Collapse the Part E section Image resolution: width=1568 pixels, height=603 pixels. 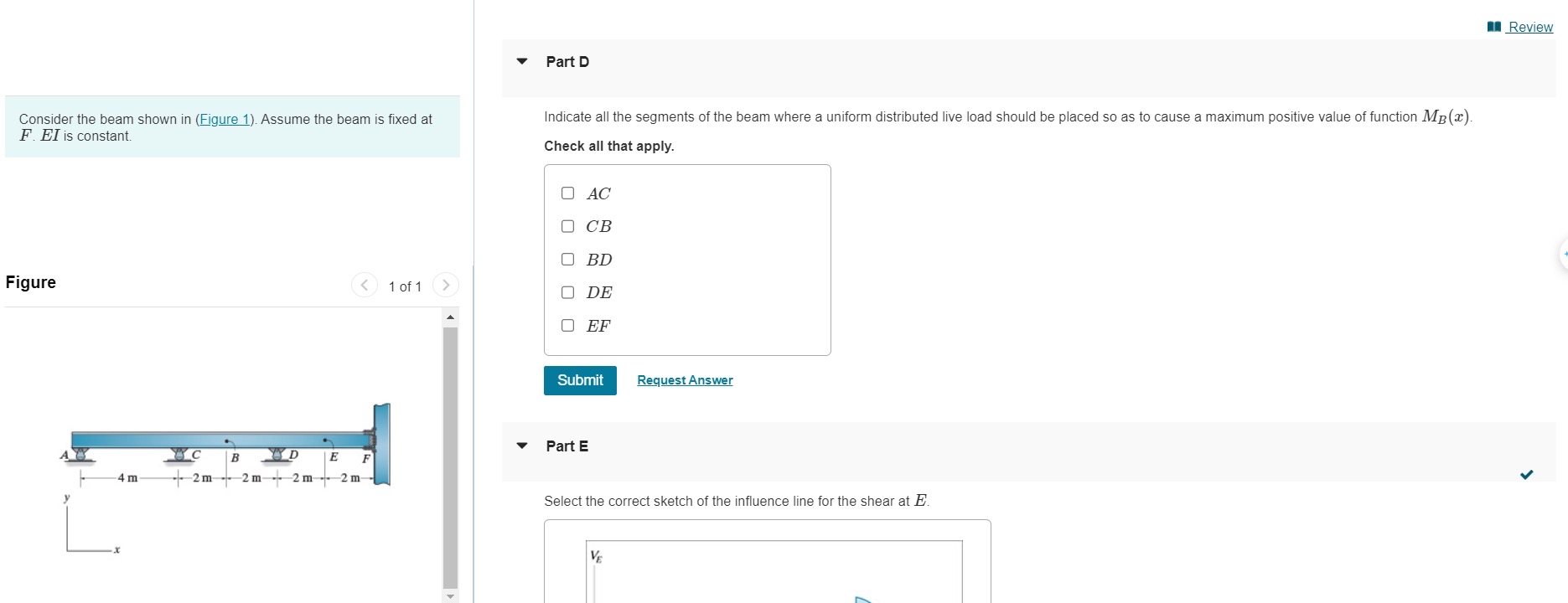[x=521, y=446]
